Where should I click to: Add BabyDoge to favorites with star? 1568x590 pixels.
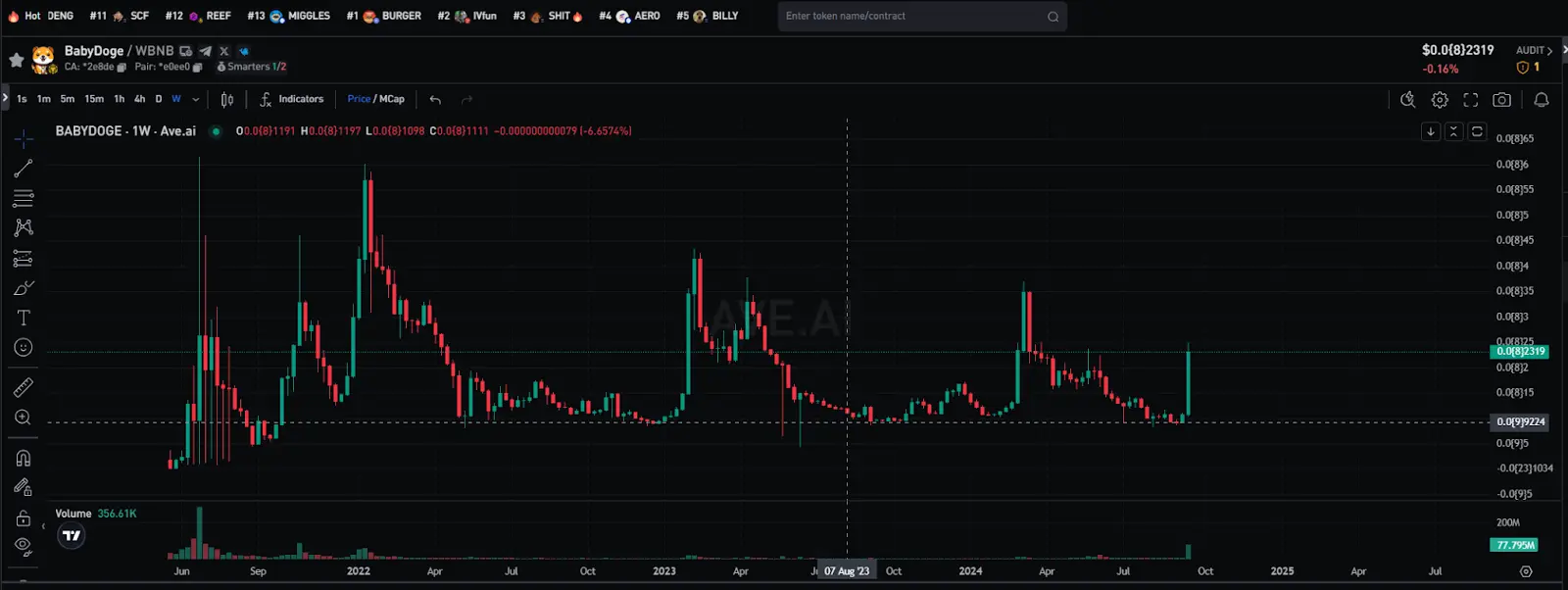[x=17, y=60]
